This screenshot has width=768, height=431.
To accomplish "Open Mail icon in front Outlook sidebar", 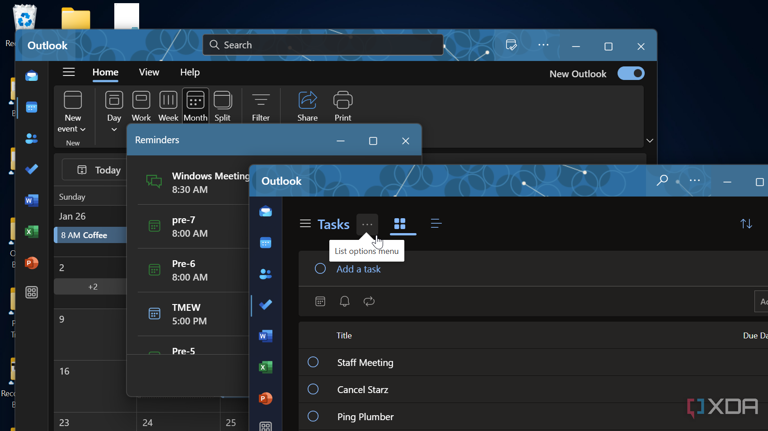I will click(x=266, y=212).
